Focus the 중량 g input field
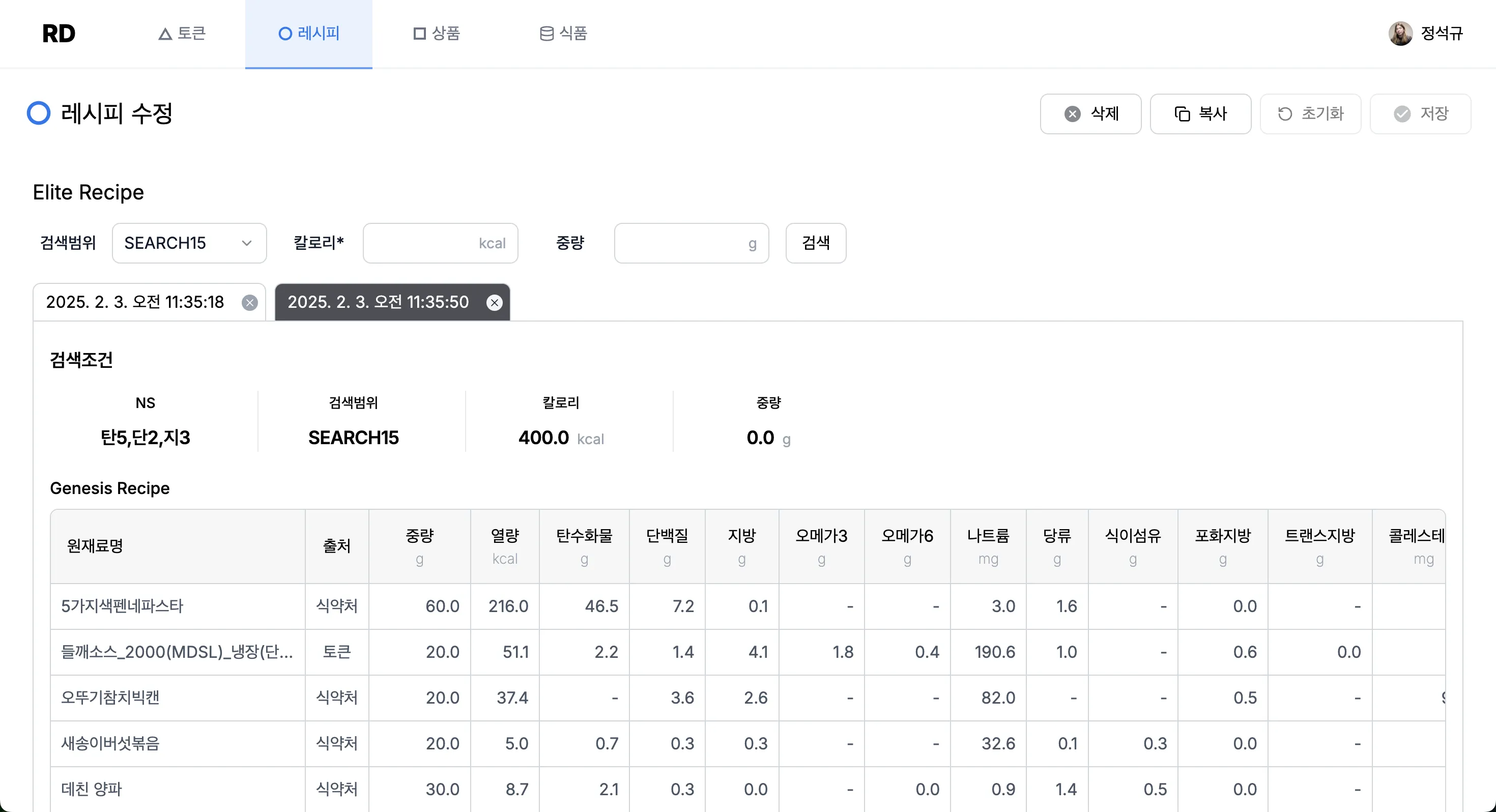This screenshot has height=812, width=1496. tap(691, 243)
